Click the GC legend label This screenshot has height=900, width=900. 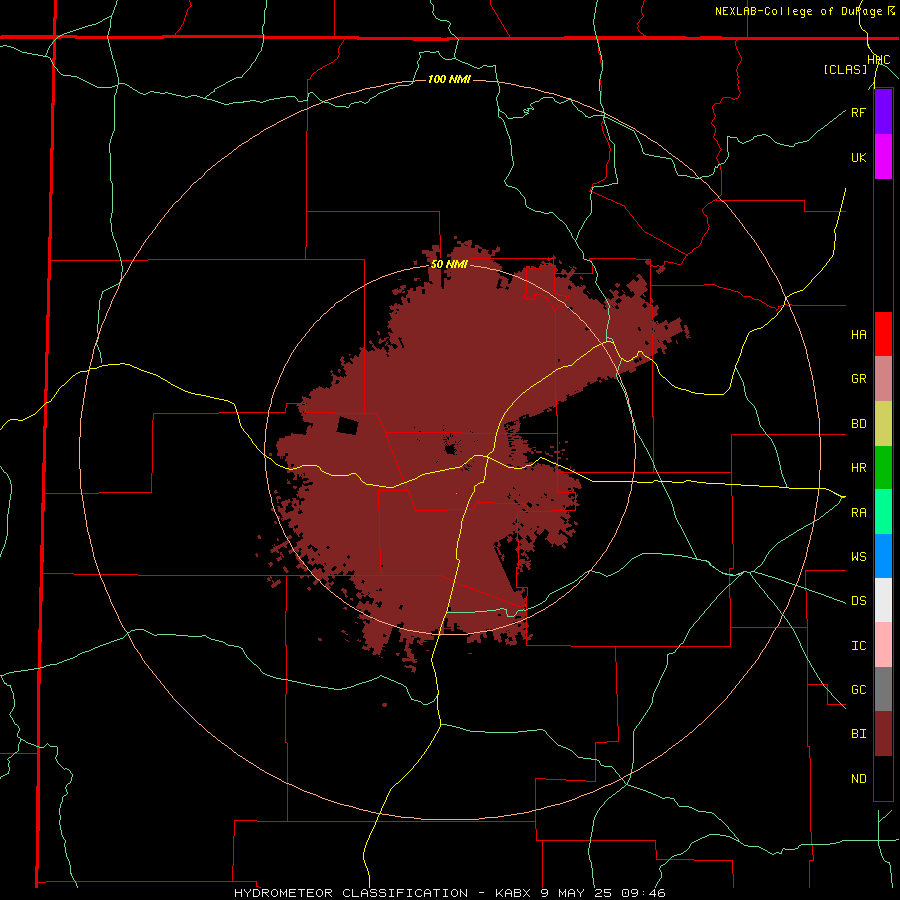(858, 690)
